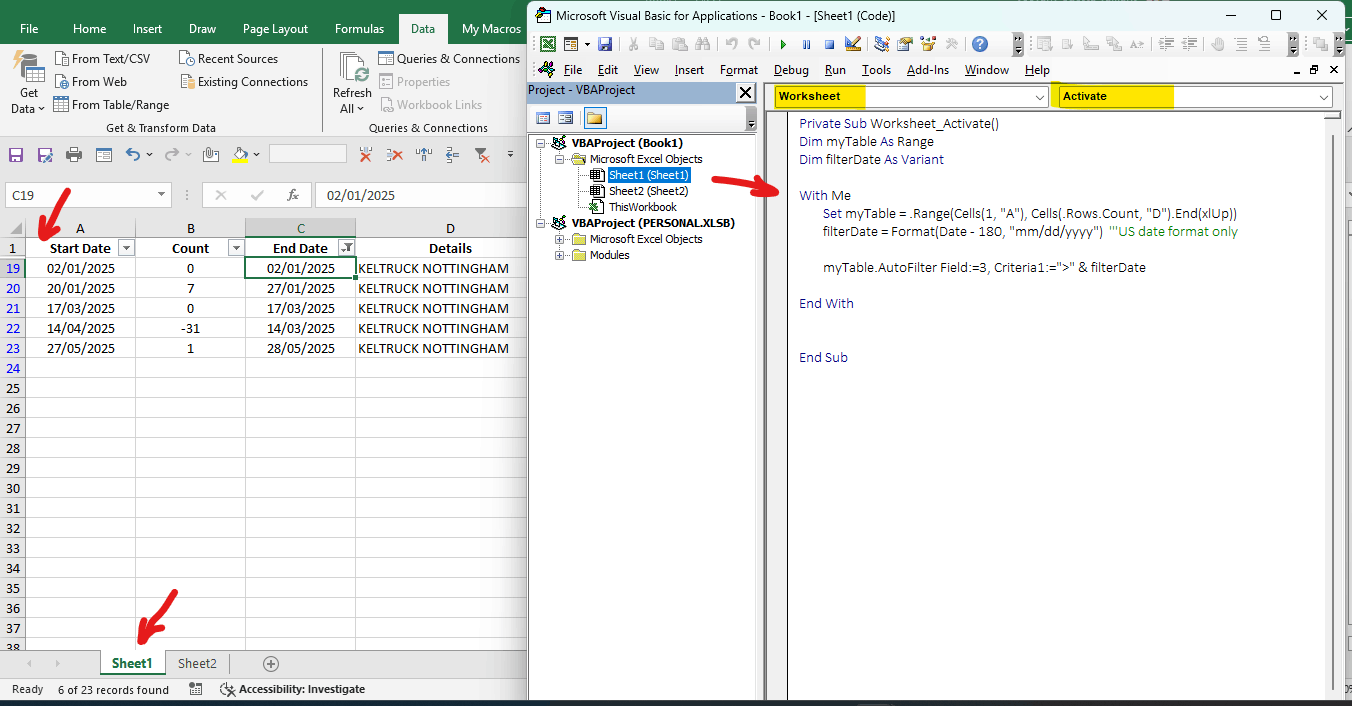Click the Quick Print printer icon
Image resolution: width=1352 pixels, height=706 pixels.
[74, 155]
